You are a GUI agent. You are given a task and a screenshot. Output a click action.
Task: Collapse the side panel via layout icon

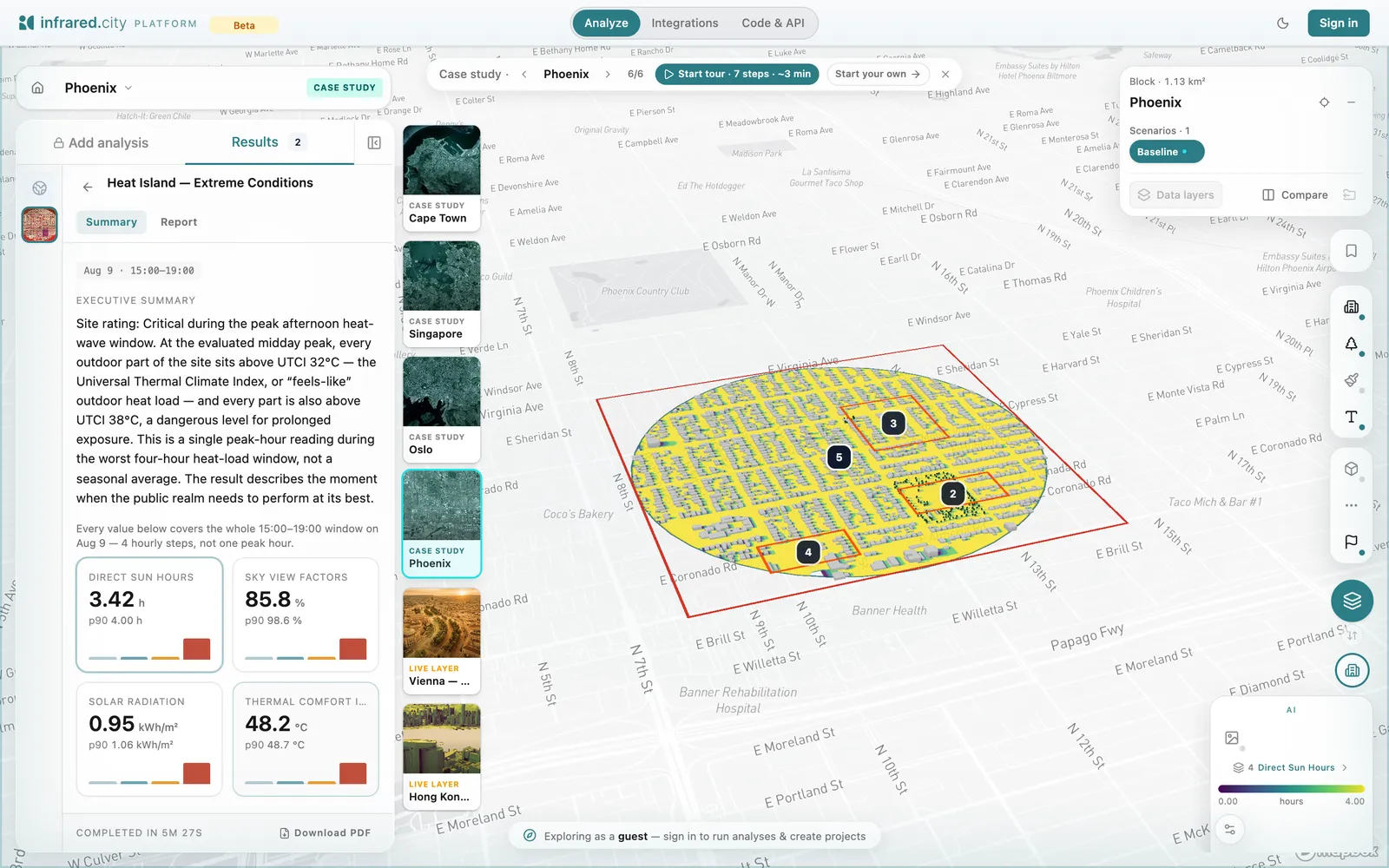point(374,142)
